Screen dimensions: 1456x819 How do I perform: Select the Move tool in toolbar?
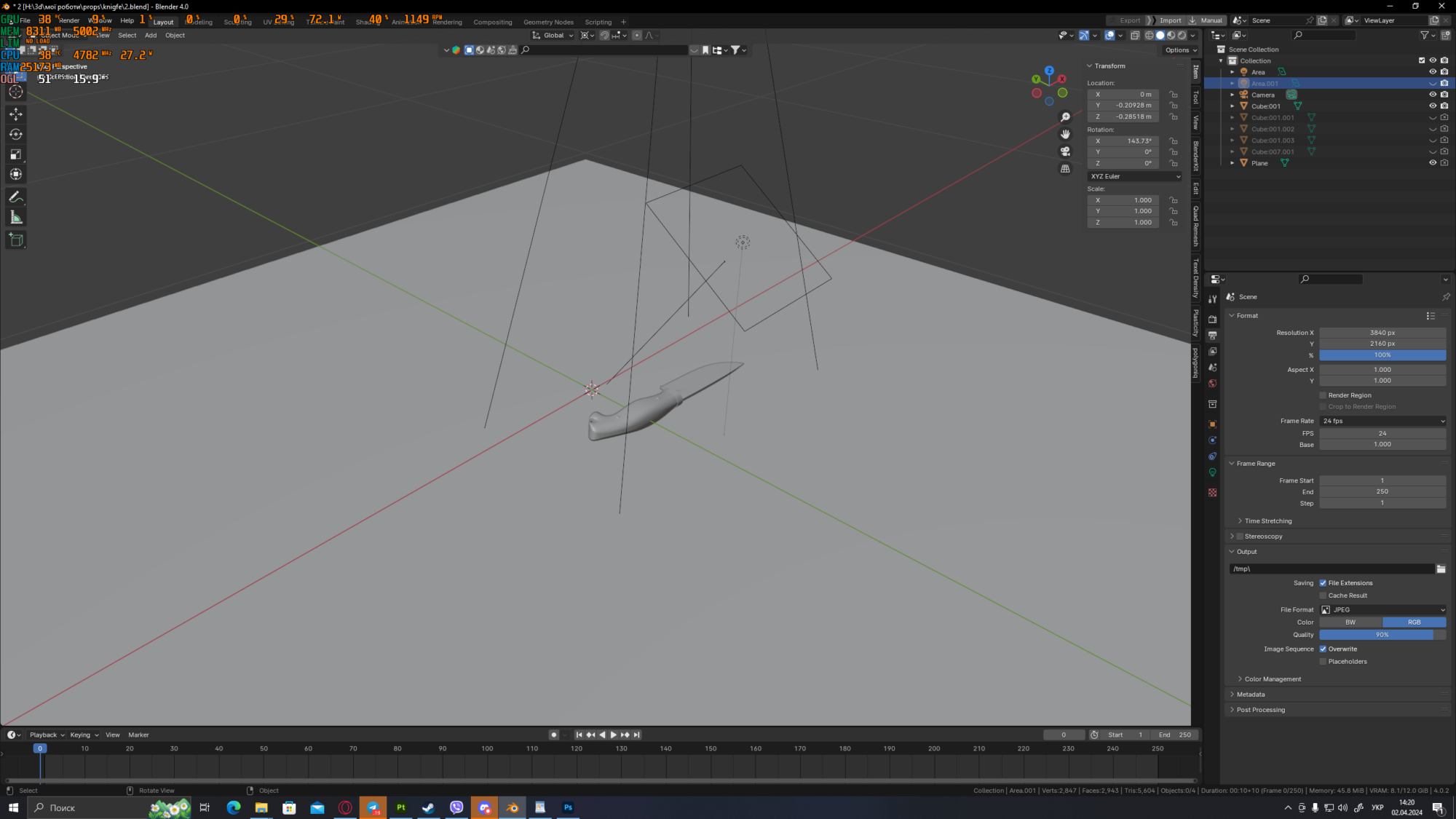[x=15, y=114]
